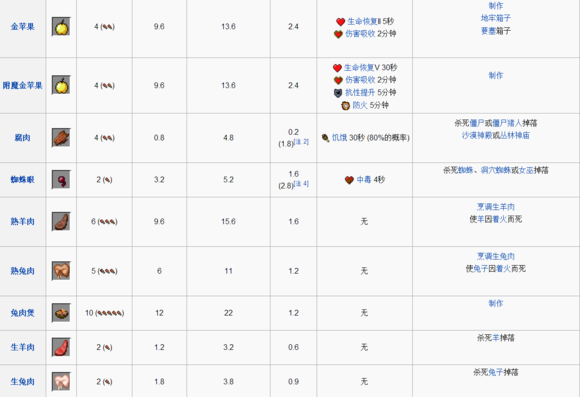This screenshot has height=397, width=580.
Task: Open the 腐肉 link
Action: [23, 138]
